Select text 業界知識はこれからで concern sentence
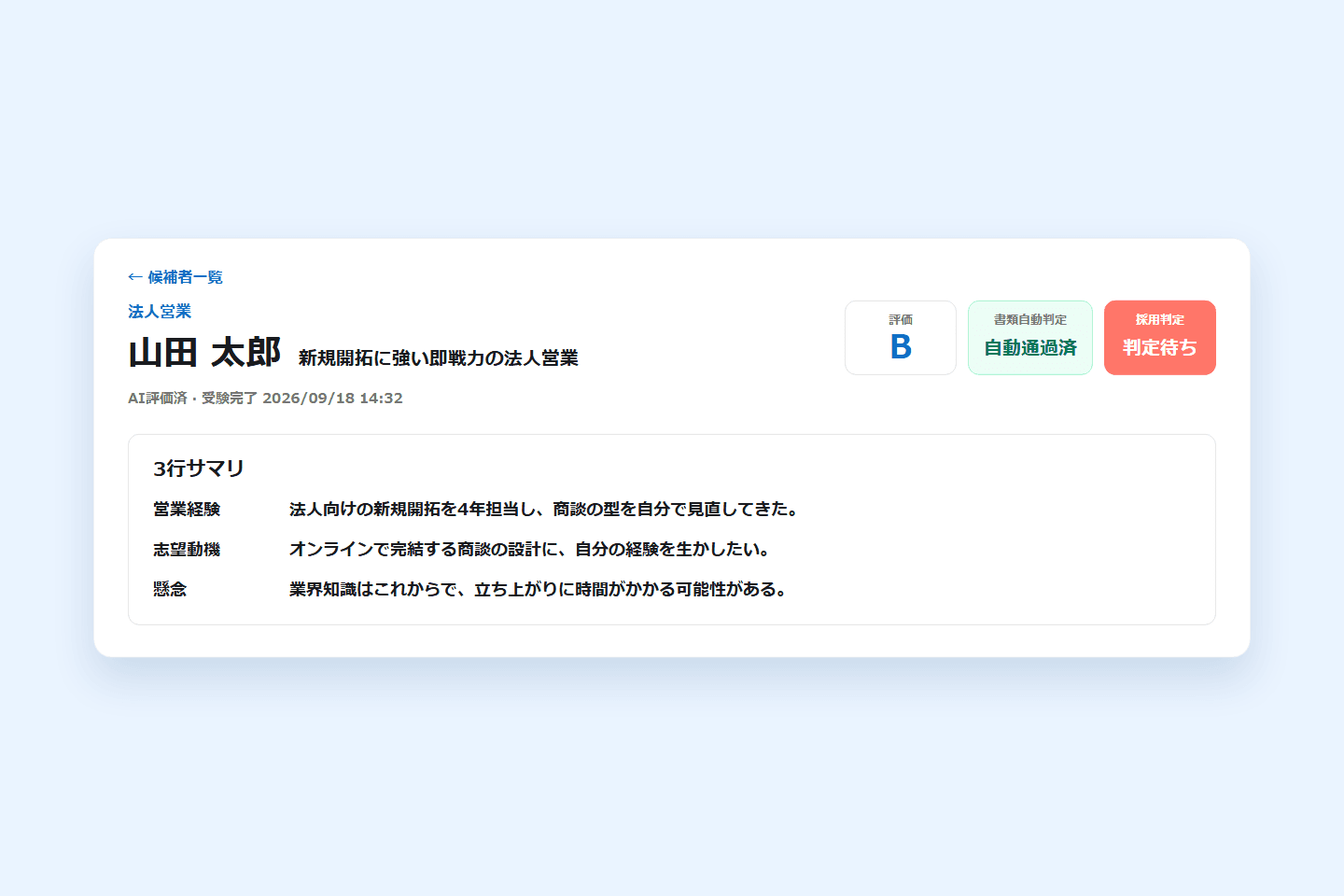 [x=539, y=590]
